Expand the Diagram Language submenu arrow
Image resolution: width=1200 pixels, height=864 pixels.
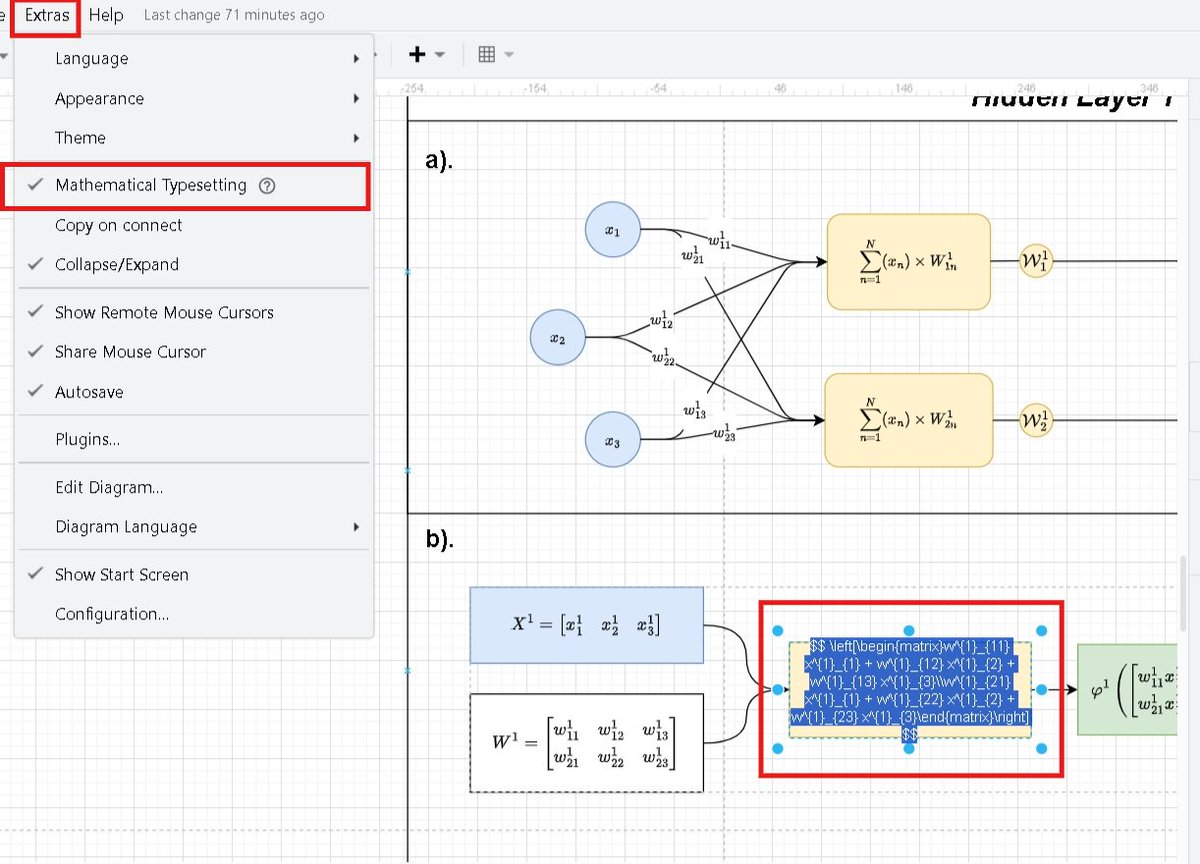pos(356,527)
